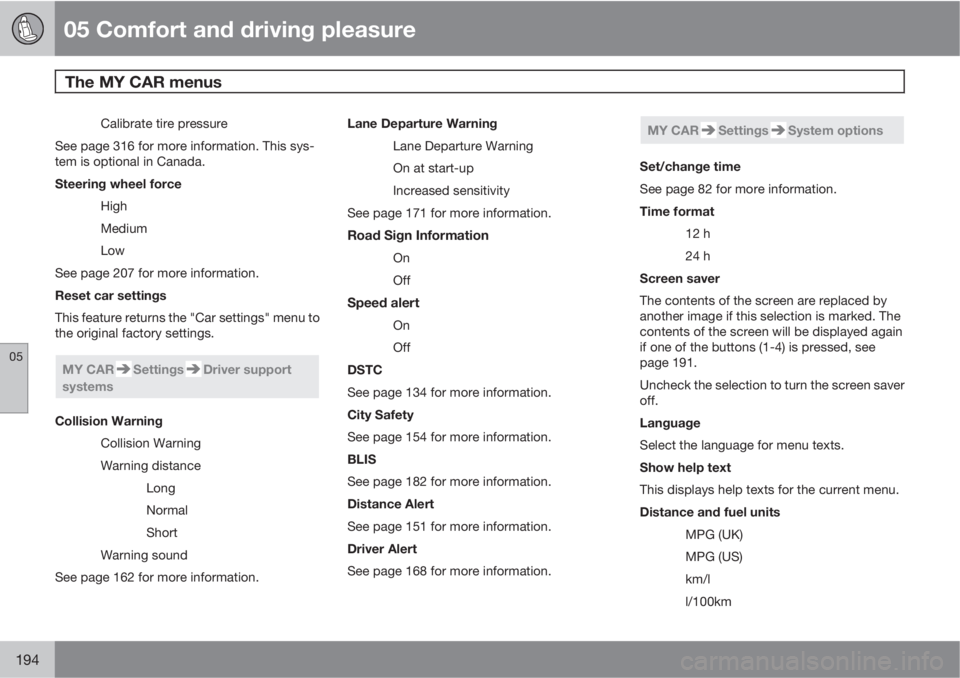Click 'See page 154 for more information'
This screenshot has width=960, height=678.
pos(449,437)
